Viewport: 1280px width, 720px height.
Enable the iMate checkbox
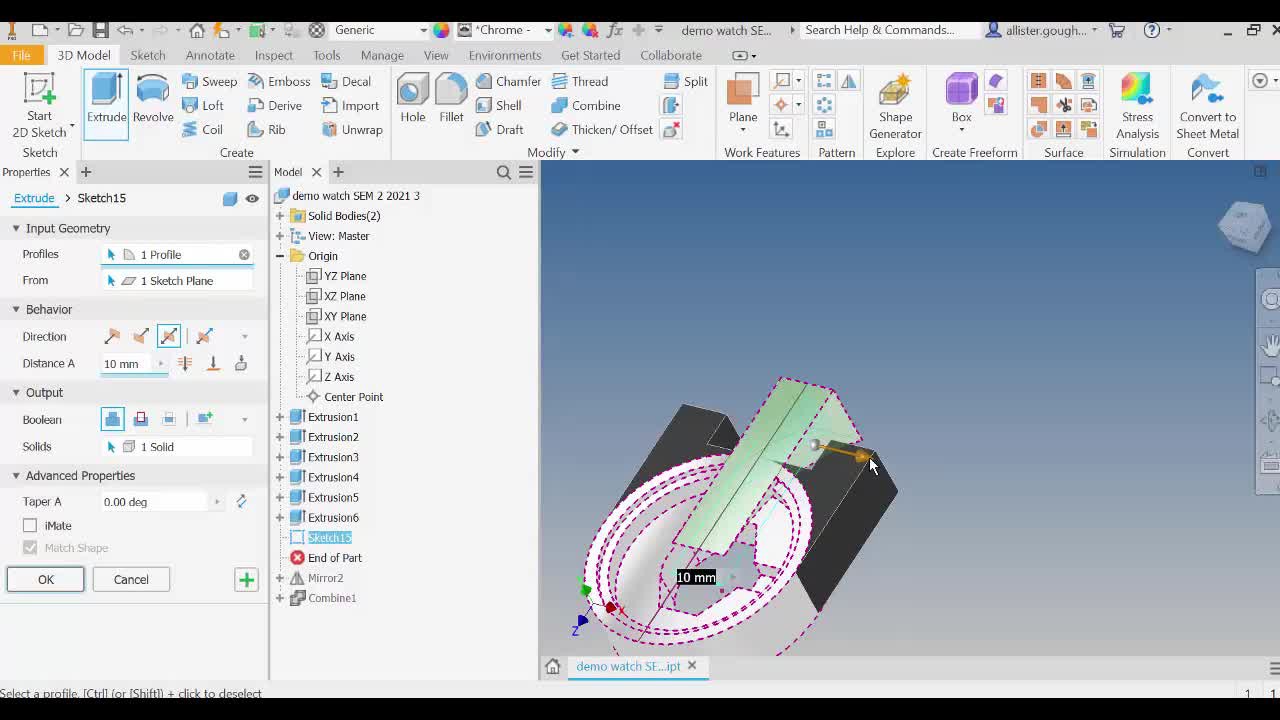pyautogui.click(x=30, y=525)
